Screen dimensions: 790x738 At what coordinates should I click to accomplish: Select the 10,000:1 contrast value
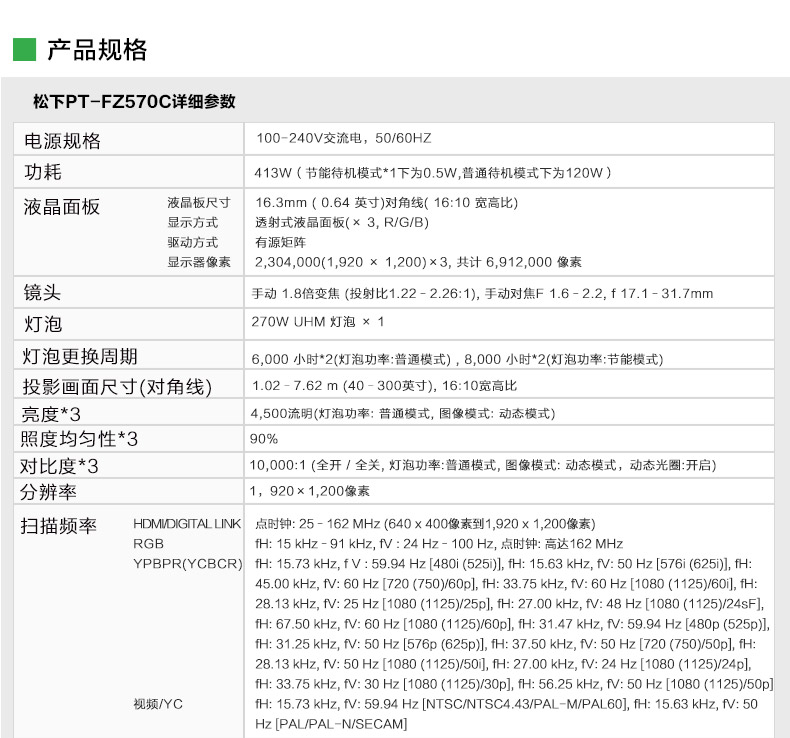point(483,465)
